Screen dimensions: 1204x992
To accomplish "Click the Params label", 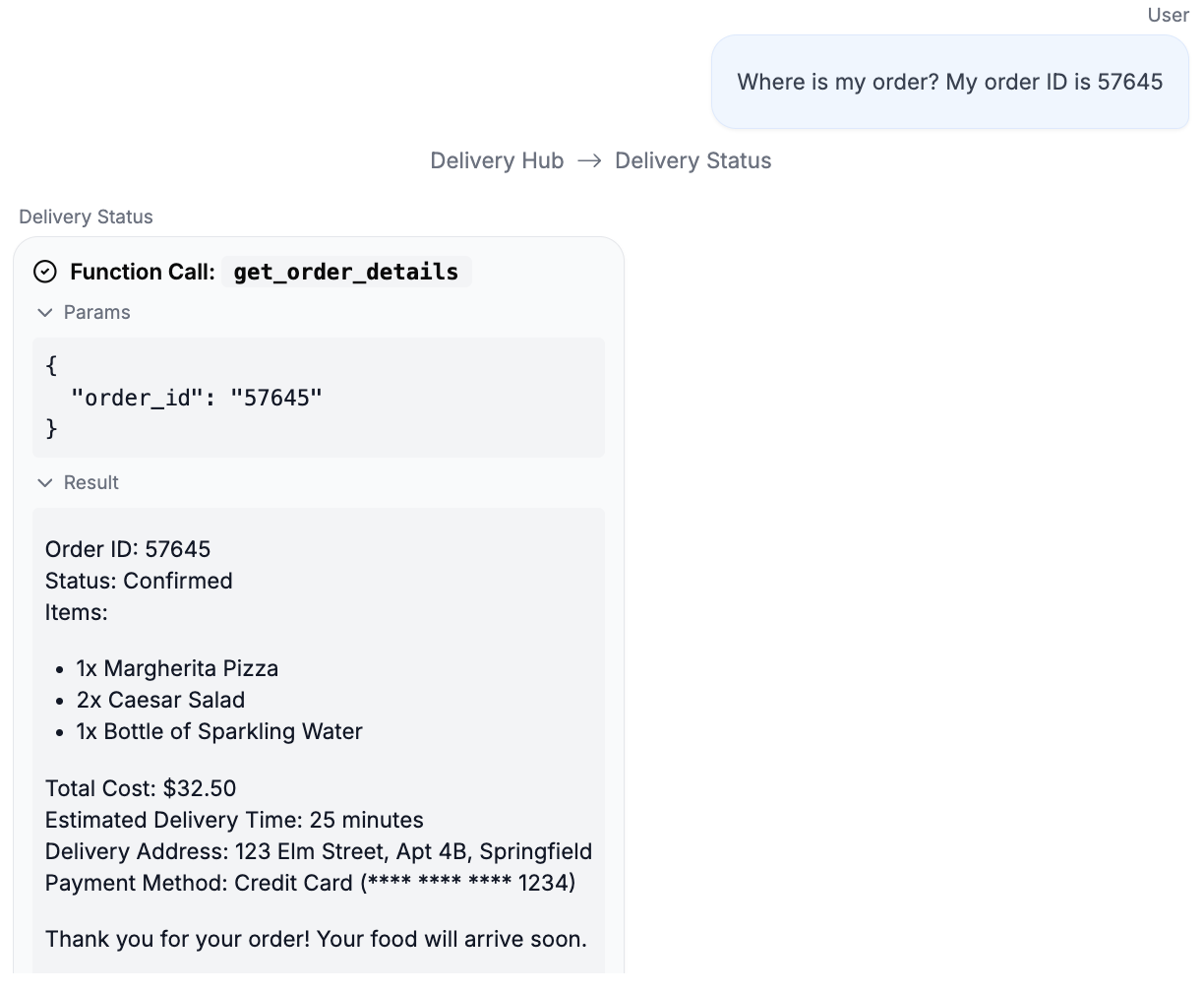I will click(96, 313).
